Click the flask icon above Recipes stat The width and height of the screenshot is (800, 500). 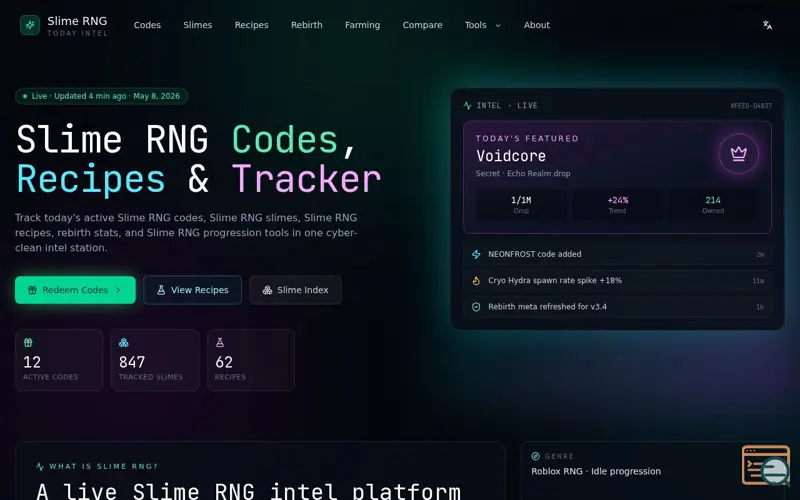point(220,343)
